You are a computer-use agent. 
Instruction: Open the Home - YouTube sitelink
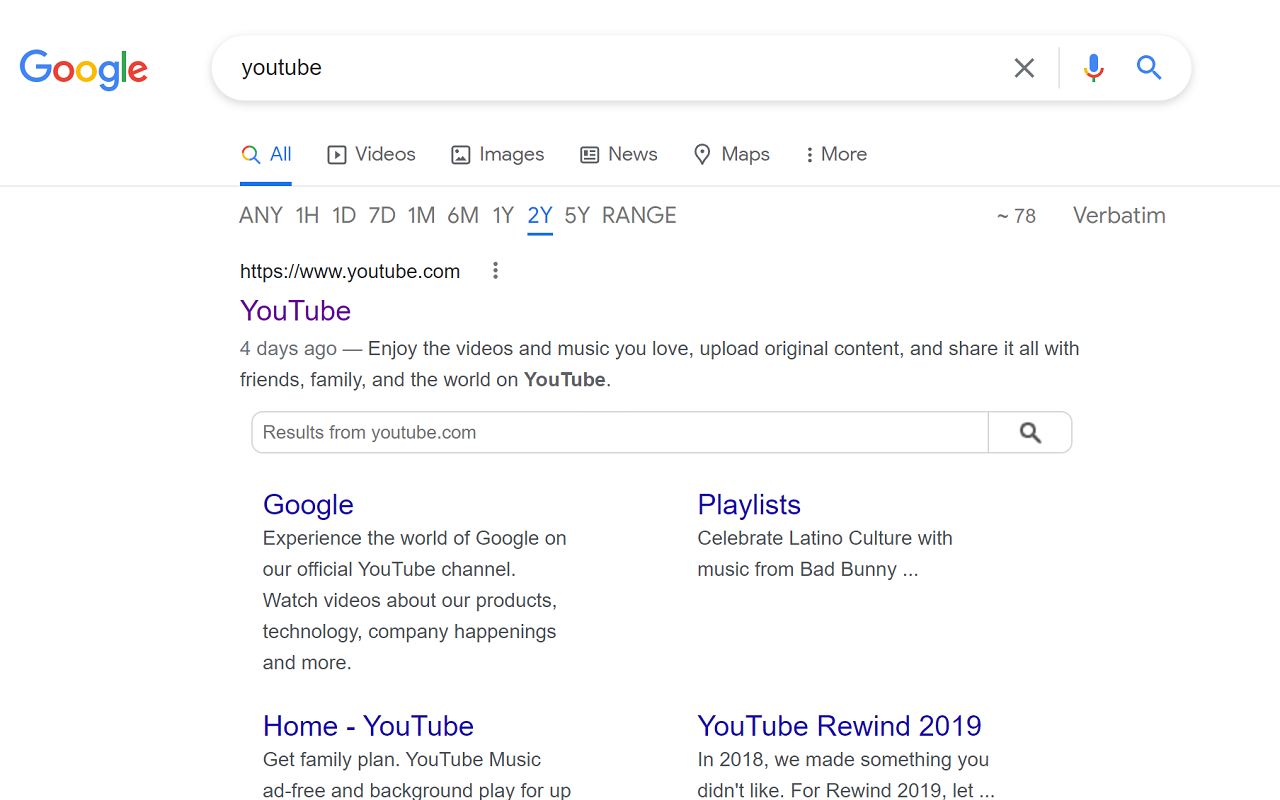368,725
